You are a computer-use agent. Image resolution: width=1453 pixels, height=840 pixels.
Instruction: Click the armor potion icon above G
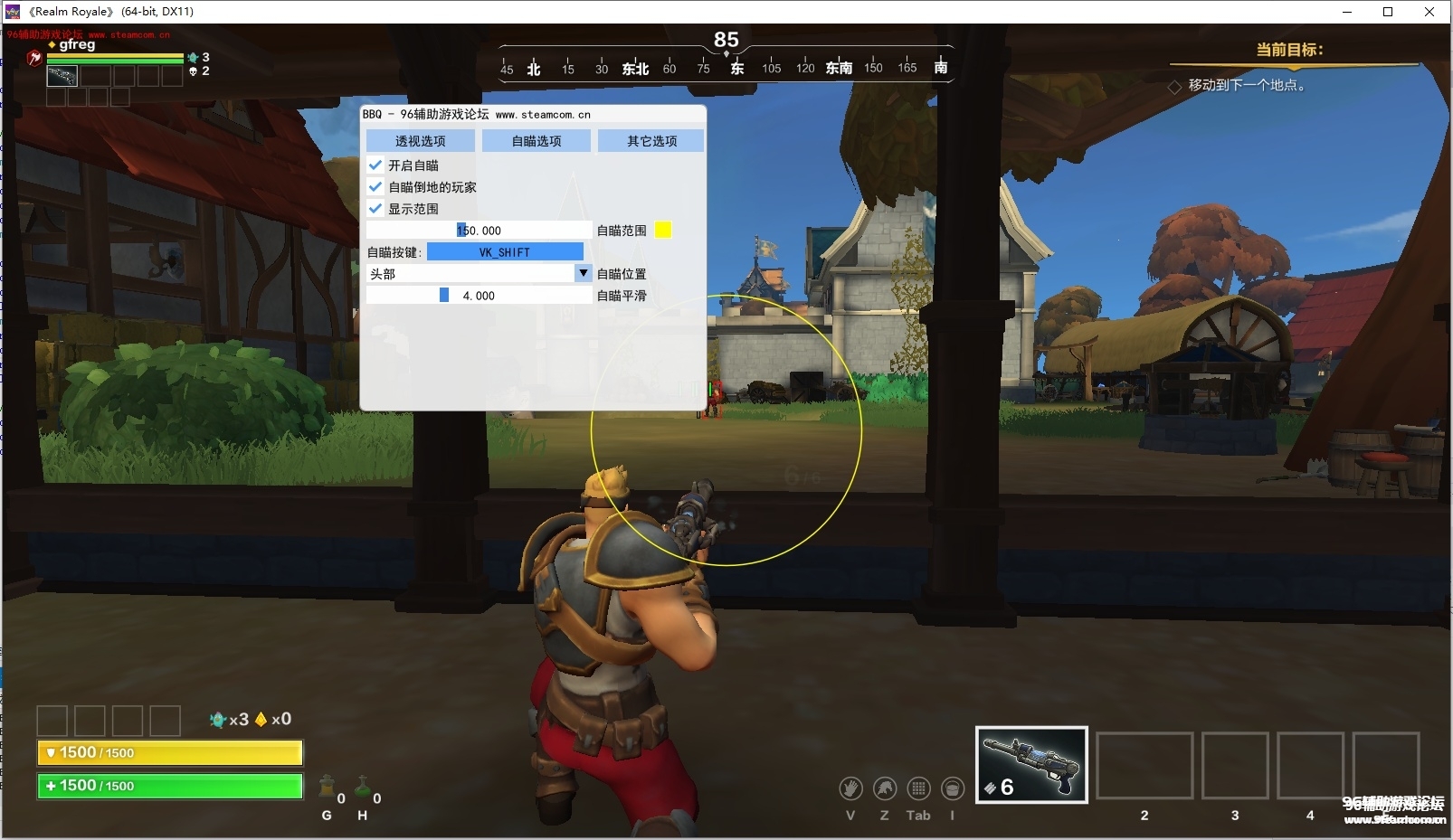point(328,787)
